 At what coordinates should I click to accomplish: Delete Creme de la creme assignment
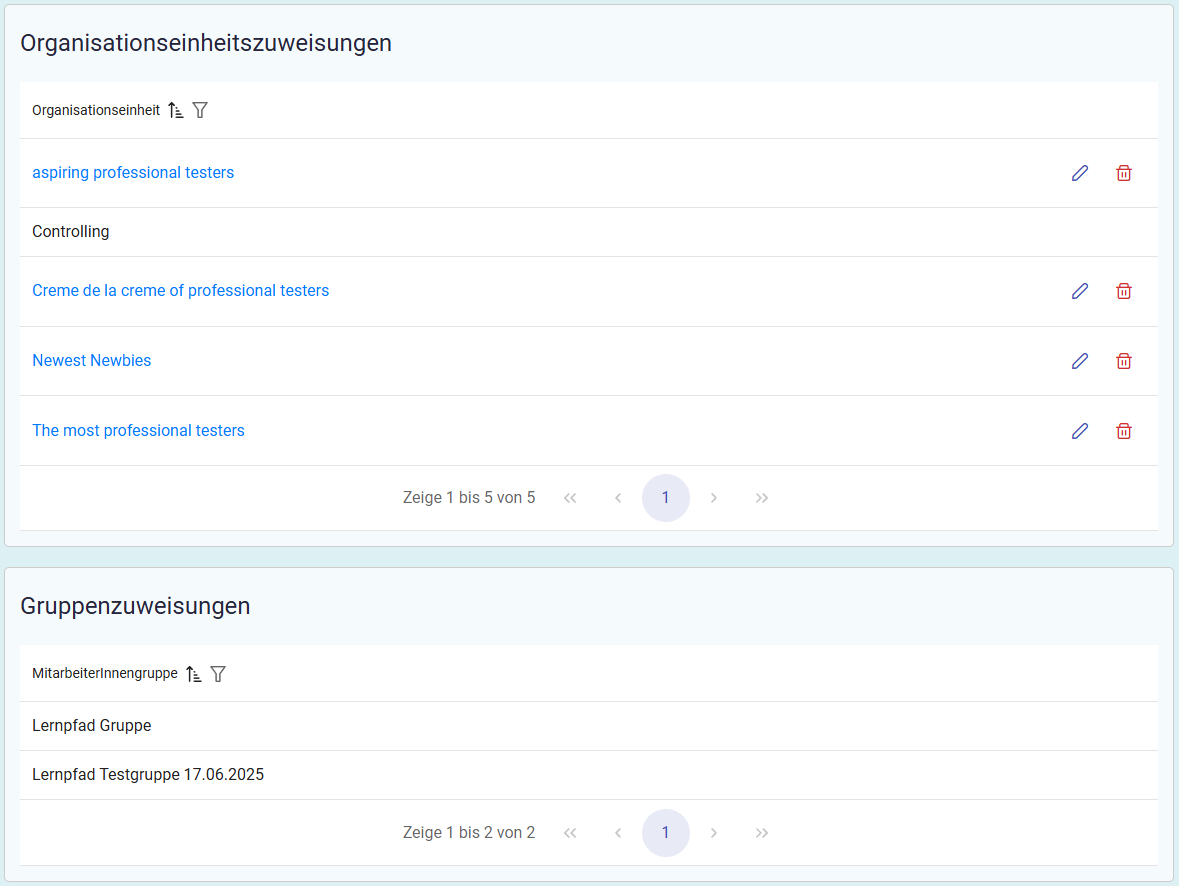(1123, 291)
